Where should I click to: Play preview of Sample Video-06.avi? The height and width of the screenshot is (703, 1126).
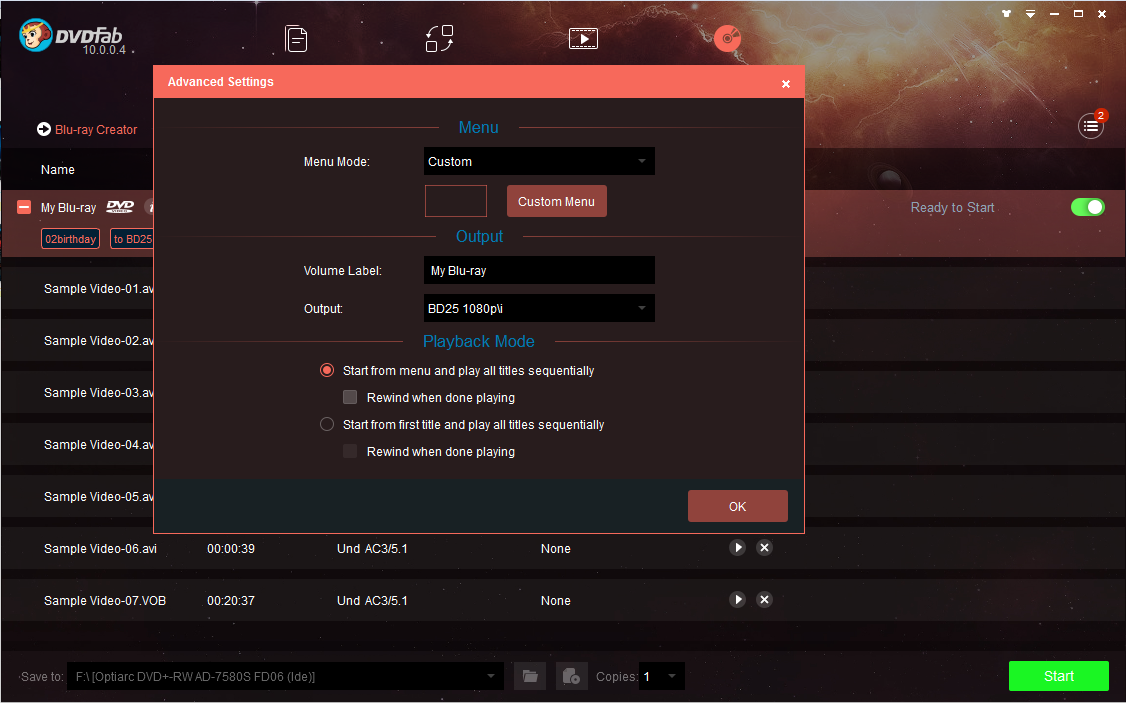tap(737, 548)
